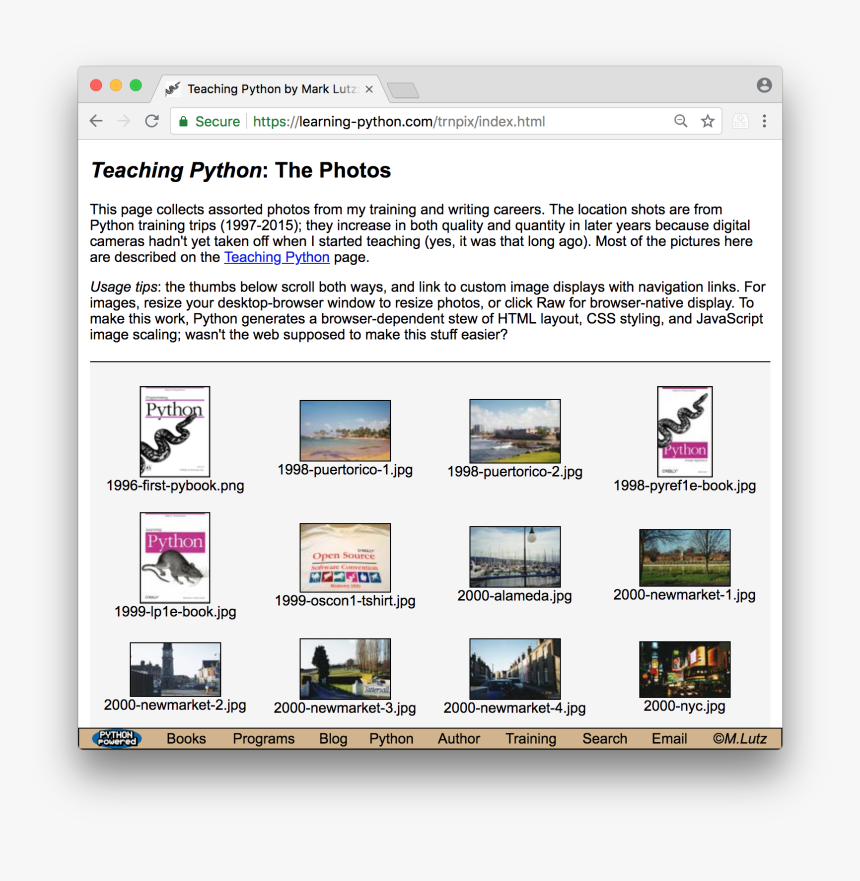This screenshot has width=860, height=881.
Task: Click the 2000-newmarket-3.jpg filename caption
Action: (x=345, y=708)
